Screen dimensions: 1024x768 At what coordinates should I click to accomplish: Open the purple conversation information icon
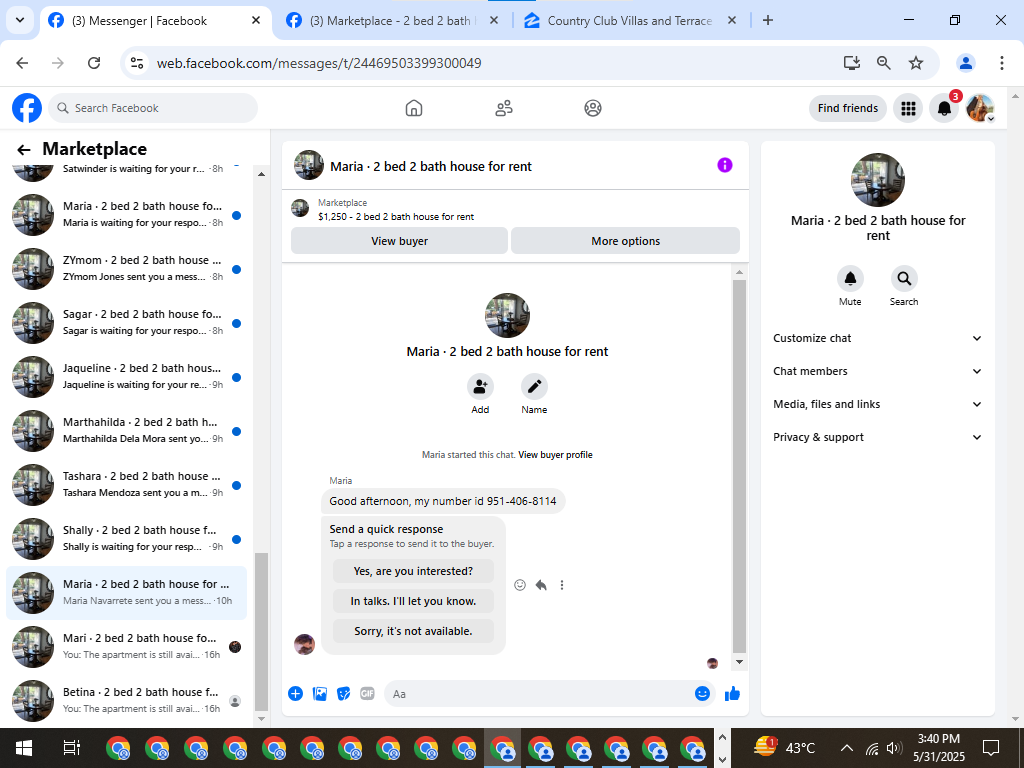[725, 165]
